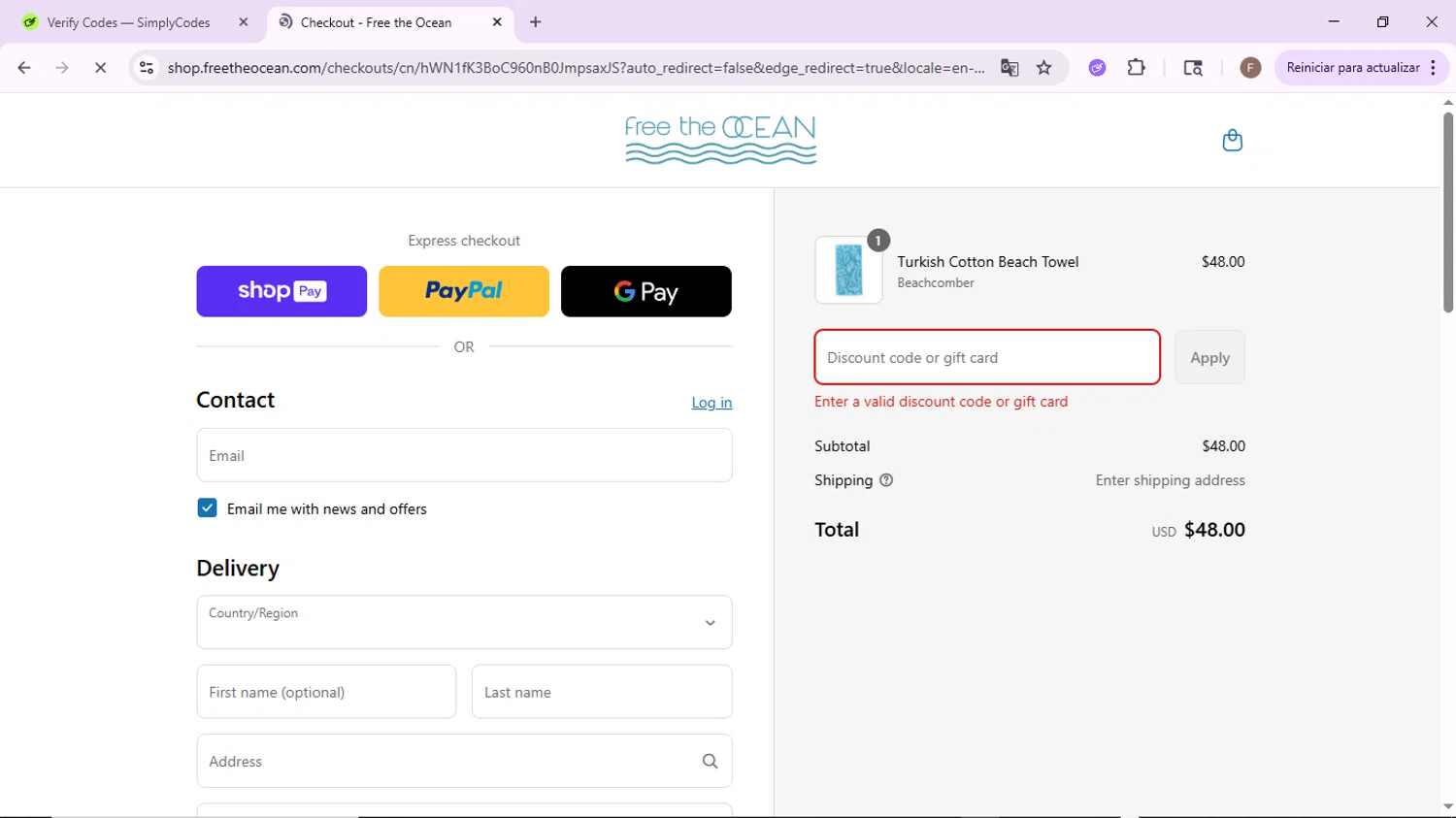This screenshot has width=1456, height=818.
Task: Open the Chrome three-dot menu
Action: [1433, 68]
